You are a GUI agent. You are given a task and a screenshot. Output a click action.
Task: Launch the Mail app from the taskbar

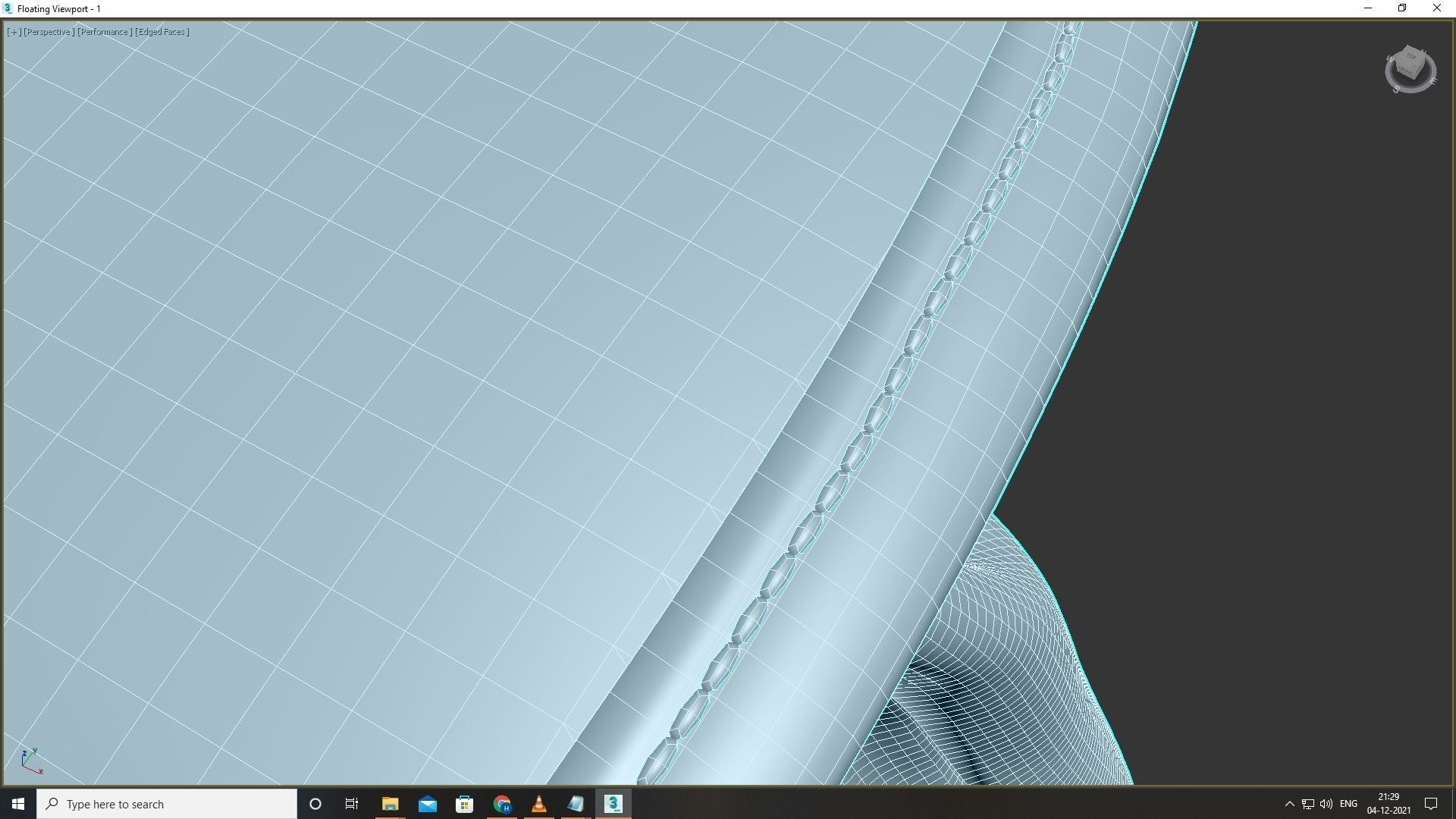(427, 804)
